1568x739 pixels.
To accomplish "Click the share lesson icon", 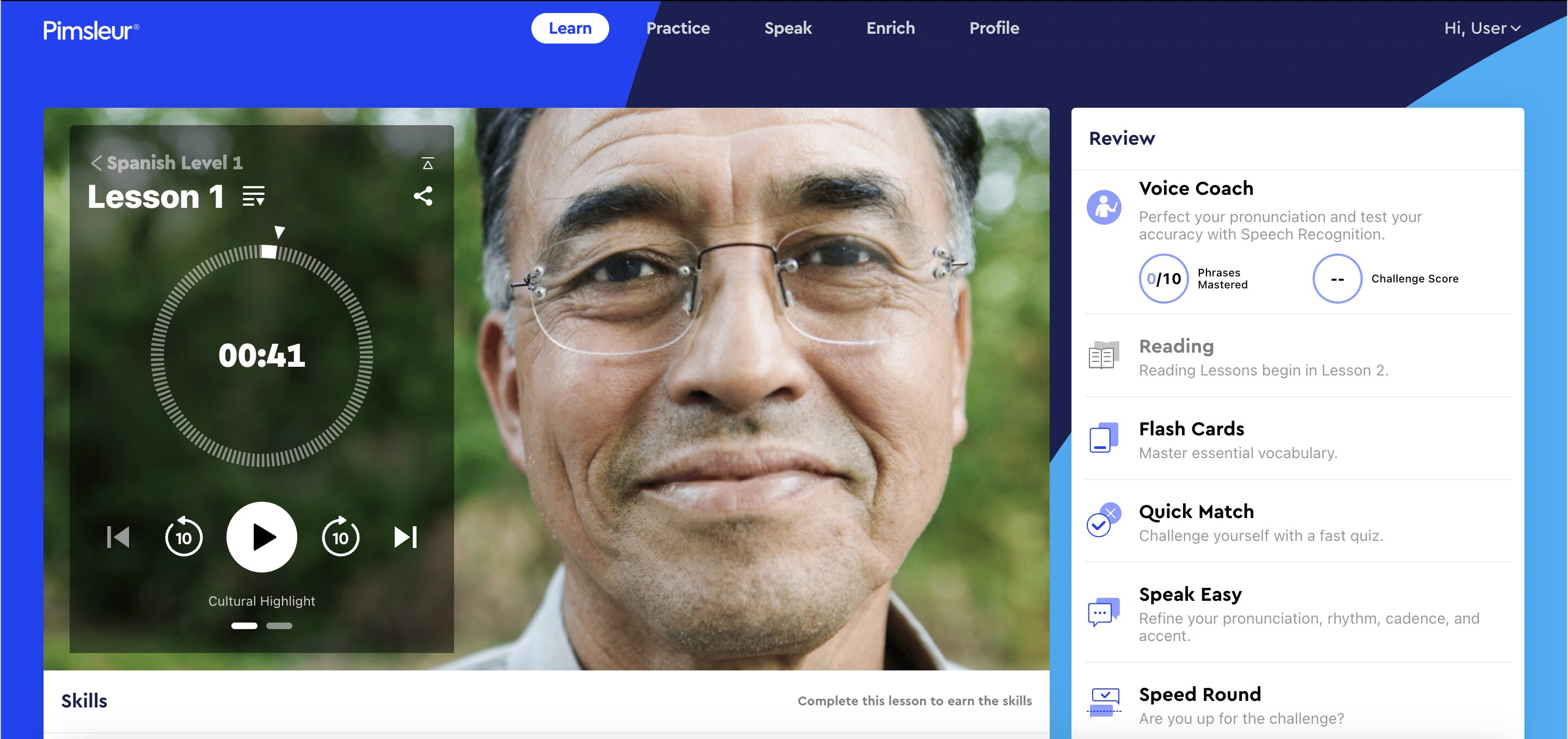I will [423, 196].
